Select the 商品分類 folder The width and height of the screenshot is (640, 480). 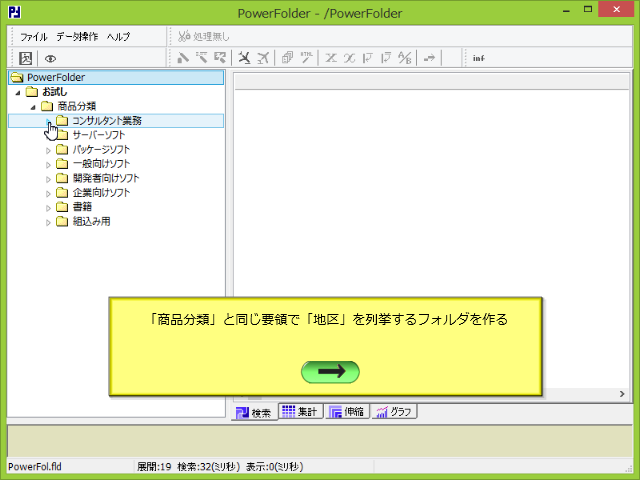pos(76,106)
